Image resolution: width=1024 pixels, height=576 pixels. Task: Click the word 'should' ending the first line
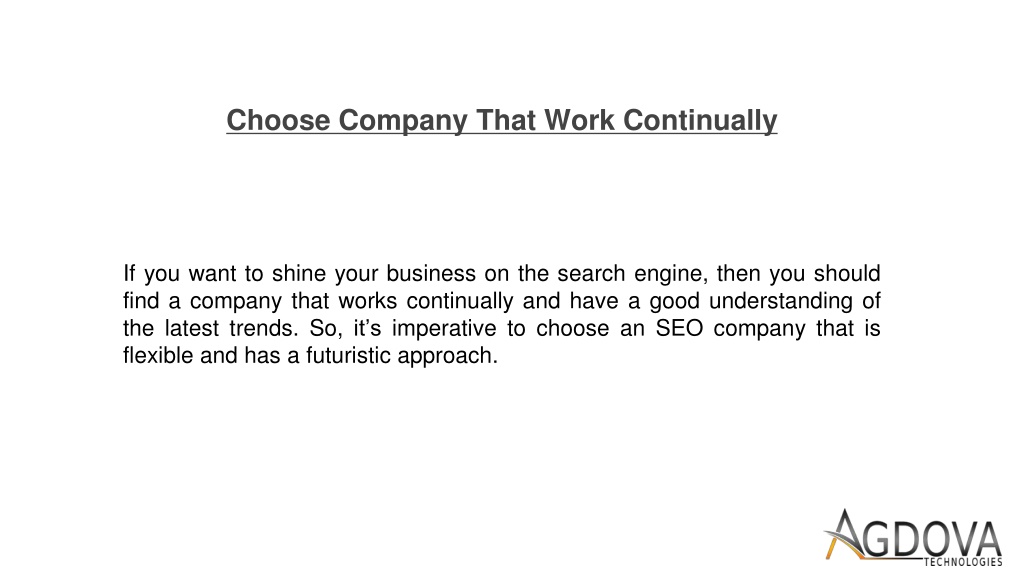(x=847, y=273)
